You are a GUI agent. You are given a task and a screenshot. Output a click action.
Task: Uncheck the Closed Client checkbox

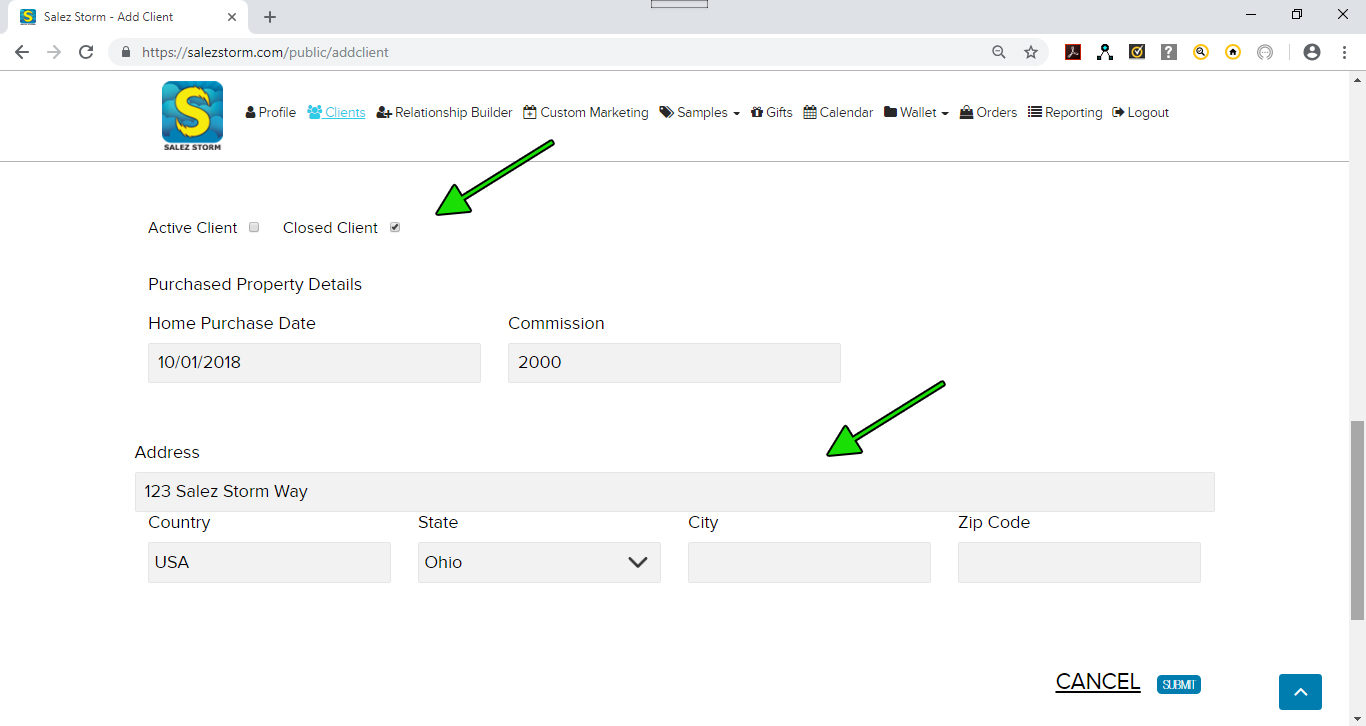(395, 227)
